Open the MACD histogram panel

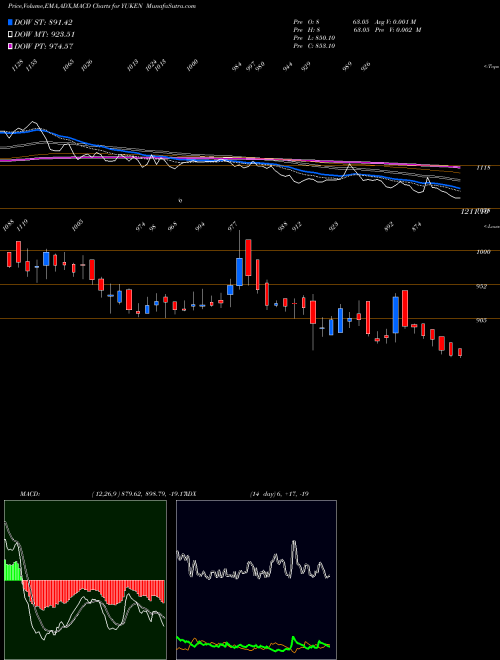click(85, 580)
